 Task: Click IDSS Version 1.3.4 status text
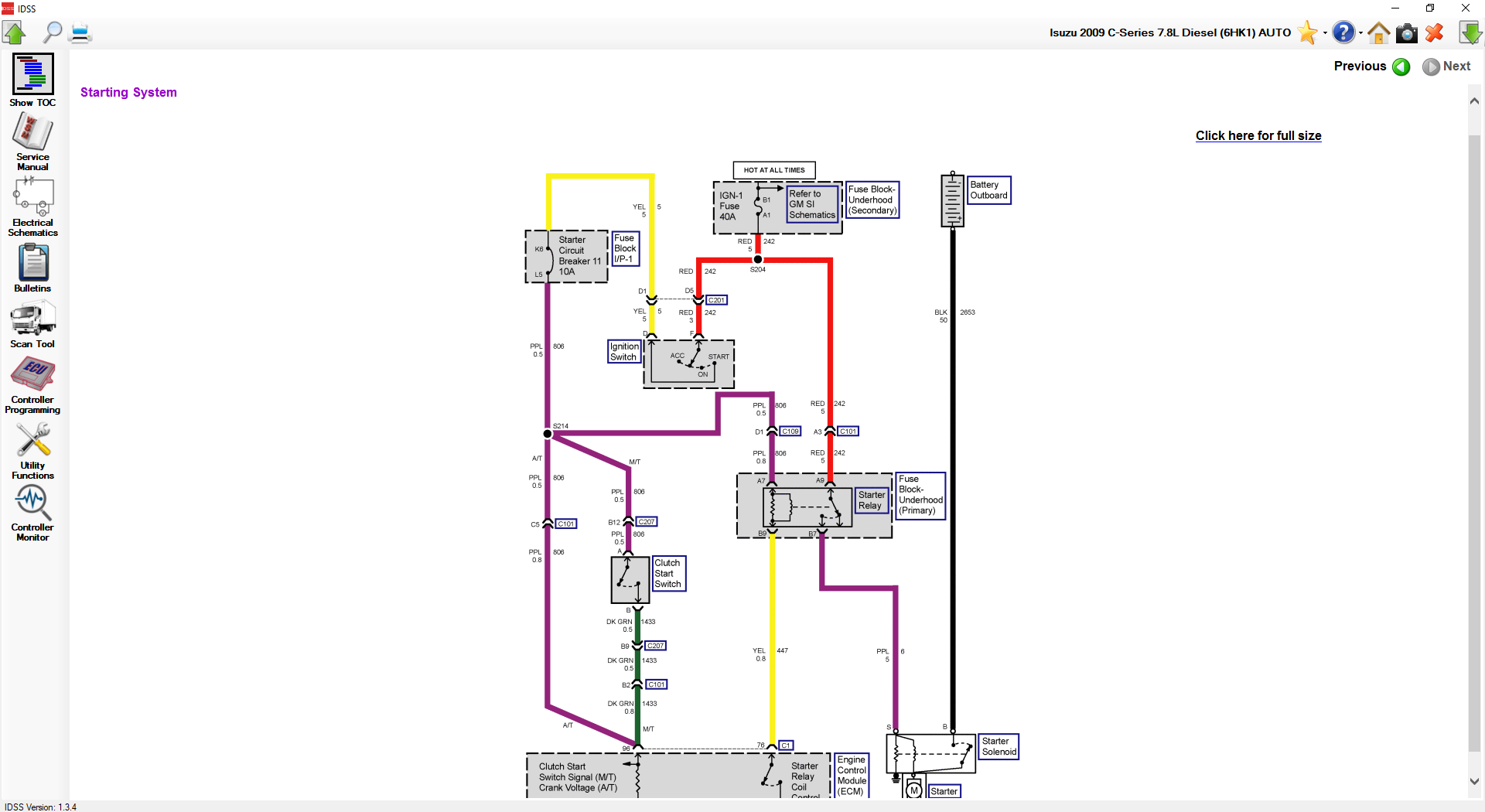coord(41,807)
